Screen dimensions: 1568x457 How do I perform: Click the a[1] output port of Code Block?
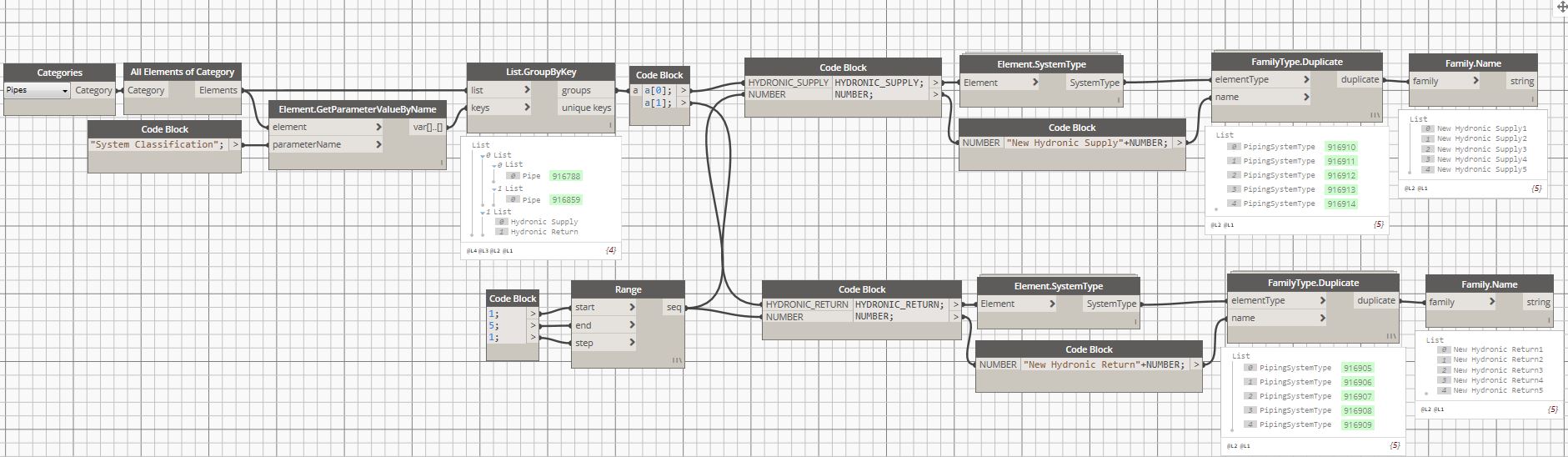(684, 103)
